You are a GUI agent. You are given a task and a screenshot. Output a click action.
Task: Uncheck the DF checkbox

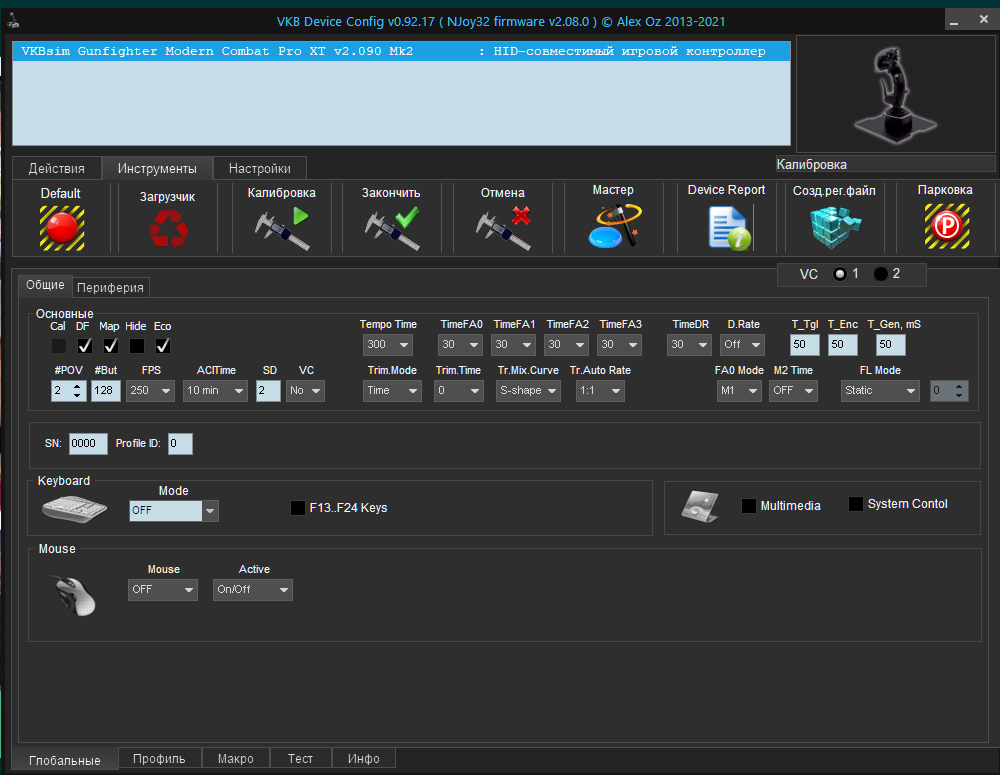point(85,346)
